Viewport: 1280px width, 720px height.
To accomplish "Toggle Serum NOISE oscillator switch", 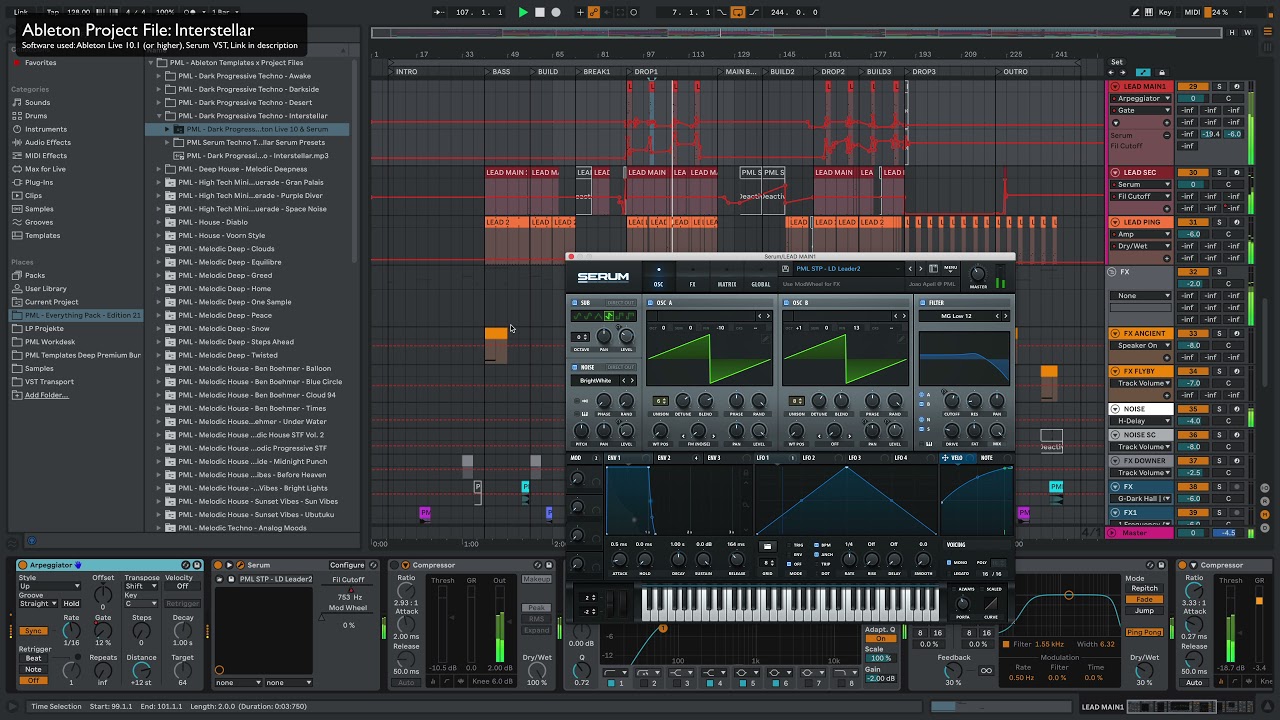I will [575, 367].
